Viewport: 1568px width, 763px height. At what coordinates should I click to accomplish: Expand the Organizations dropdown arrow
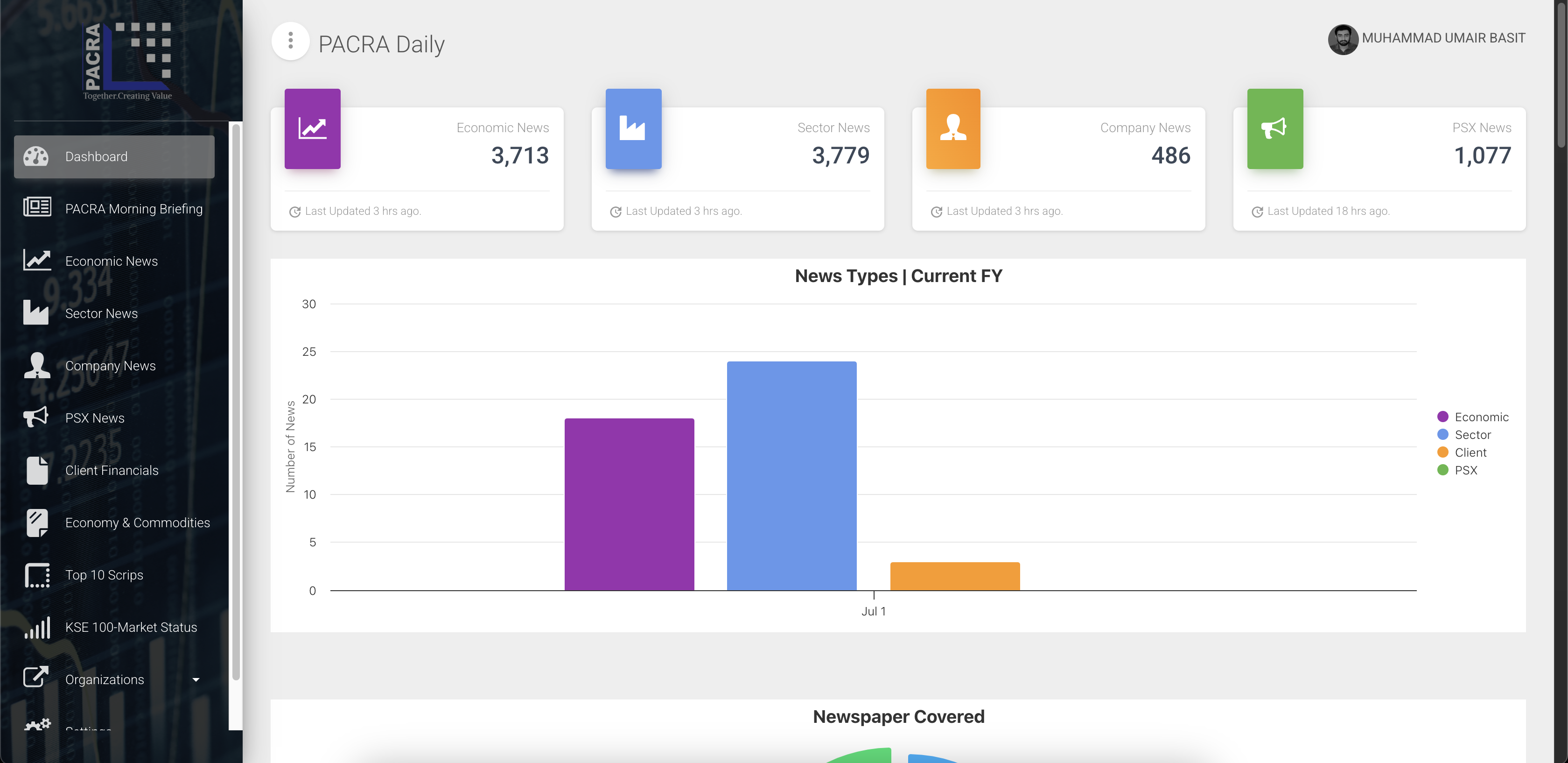pos(196,680)
